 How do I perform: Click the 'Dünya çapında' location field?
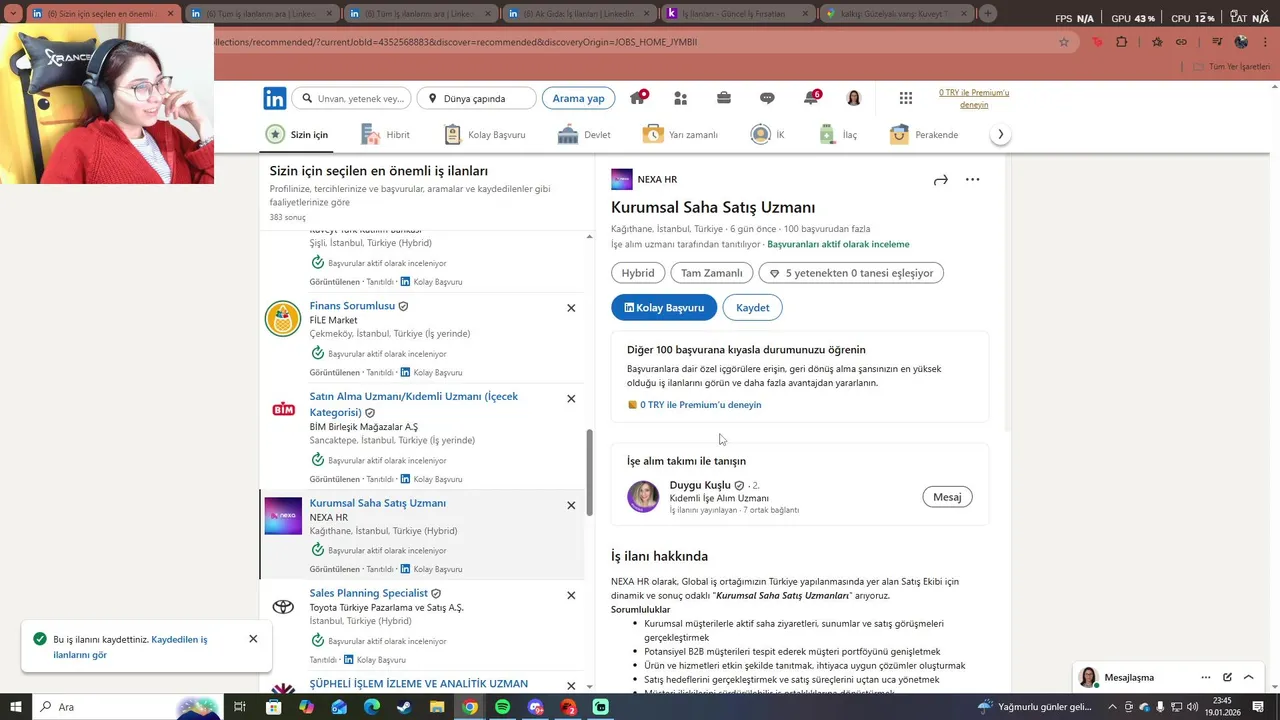[476, 98]
